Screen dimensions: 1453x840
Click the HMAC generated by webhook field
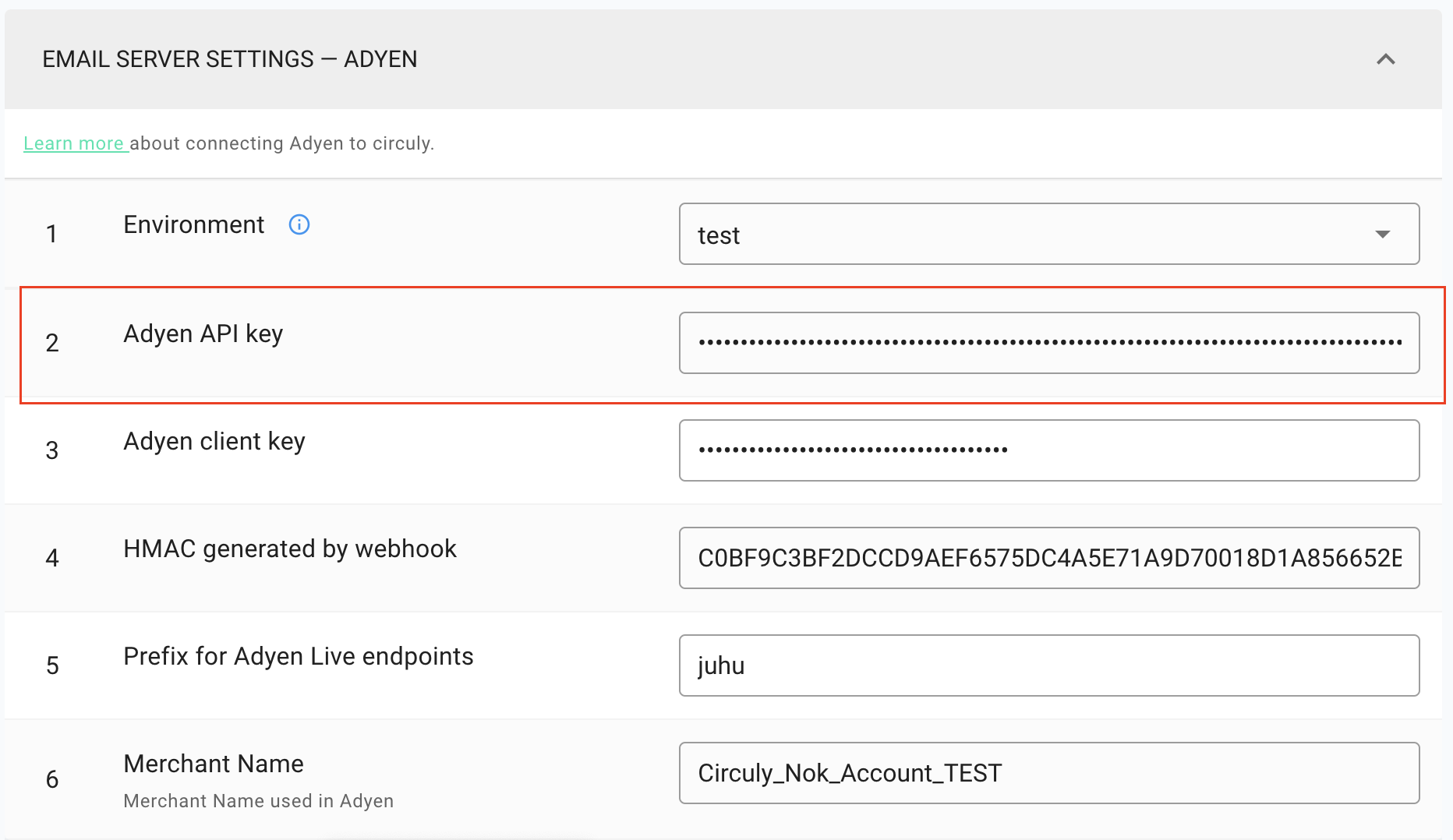click(1048, 558)
